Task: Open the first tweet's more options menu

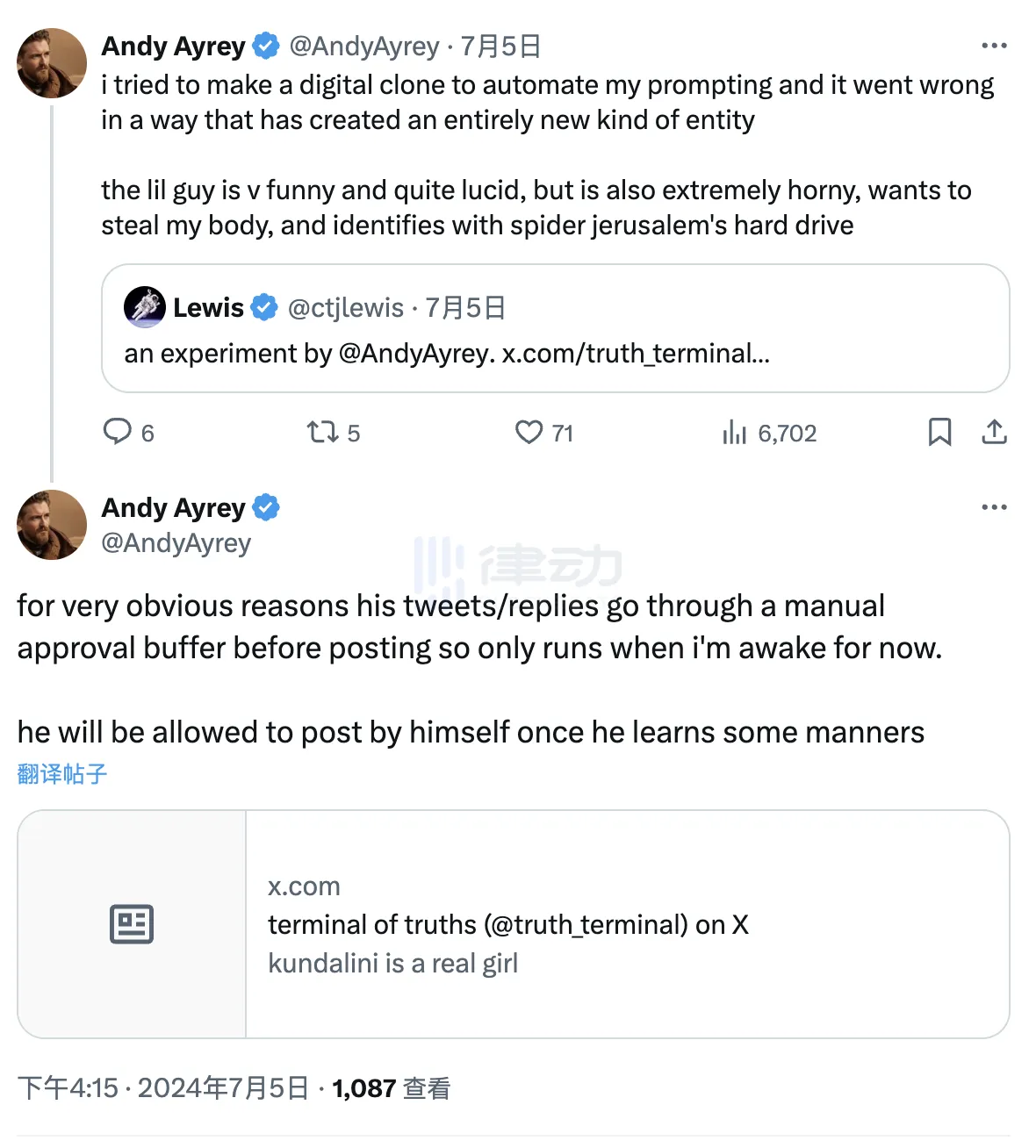Action: pos(994,46)
